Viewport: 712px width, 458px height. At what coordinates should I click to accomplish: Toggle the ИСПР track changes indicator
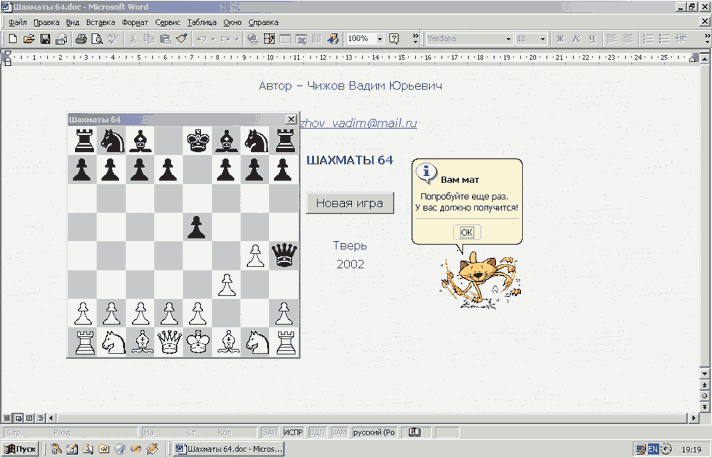pos(292,433)
